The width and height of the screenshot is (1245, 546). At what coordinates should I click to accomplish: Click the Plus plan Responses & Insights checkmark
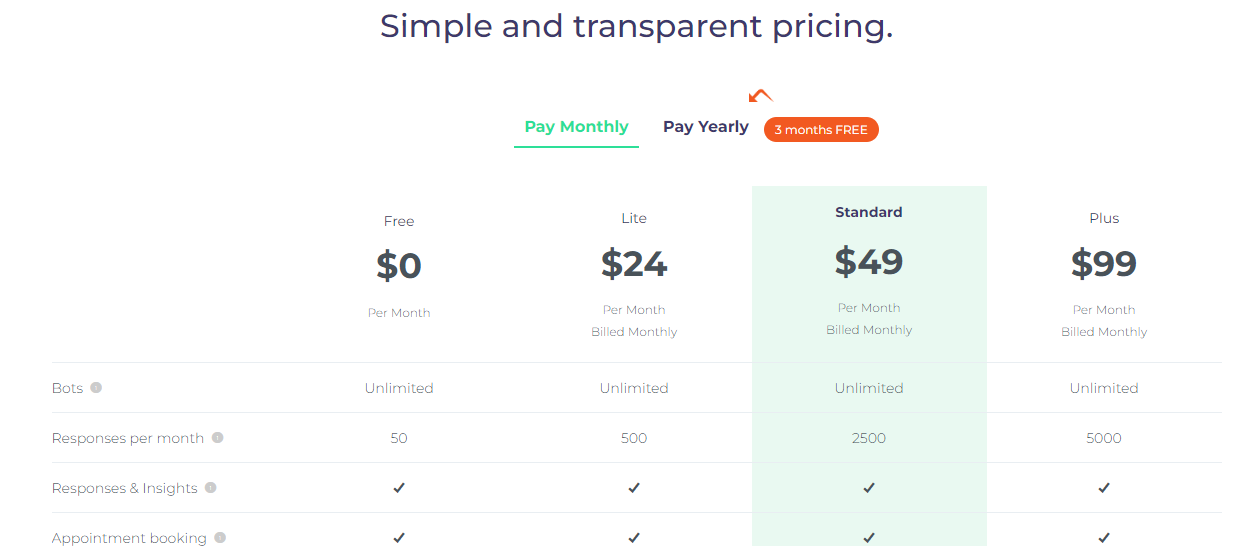point(1104,488)
